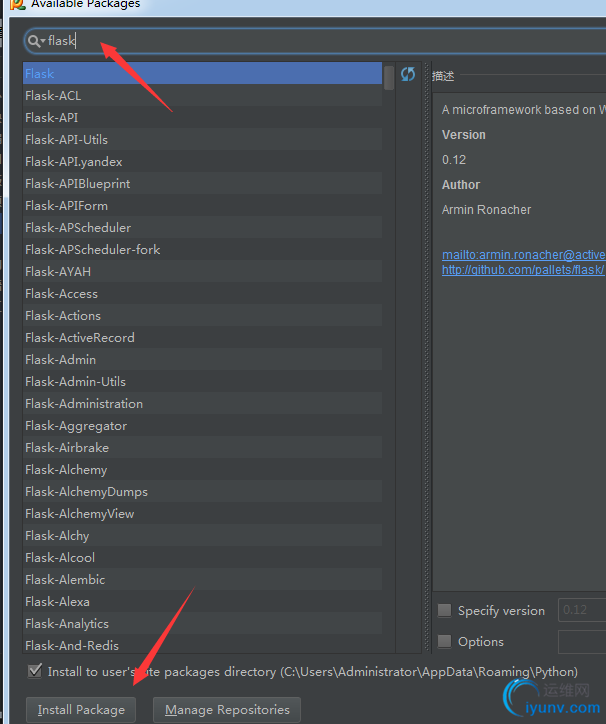Choose Flask-API.yandex from the list
This screenshot has height=724, width=606.
pyautogui.click(x=202, y=162)
